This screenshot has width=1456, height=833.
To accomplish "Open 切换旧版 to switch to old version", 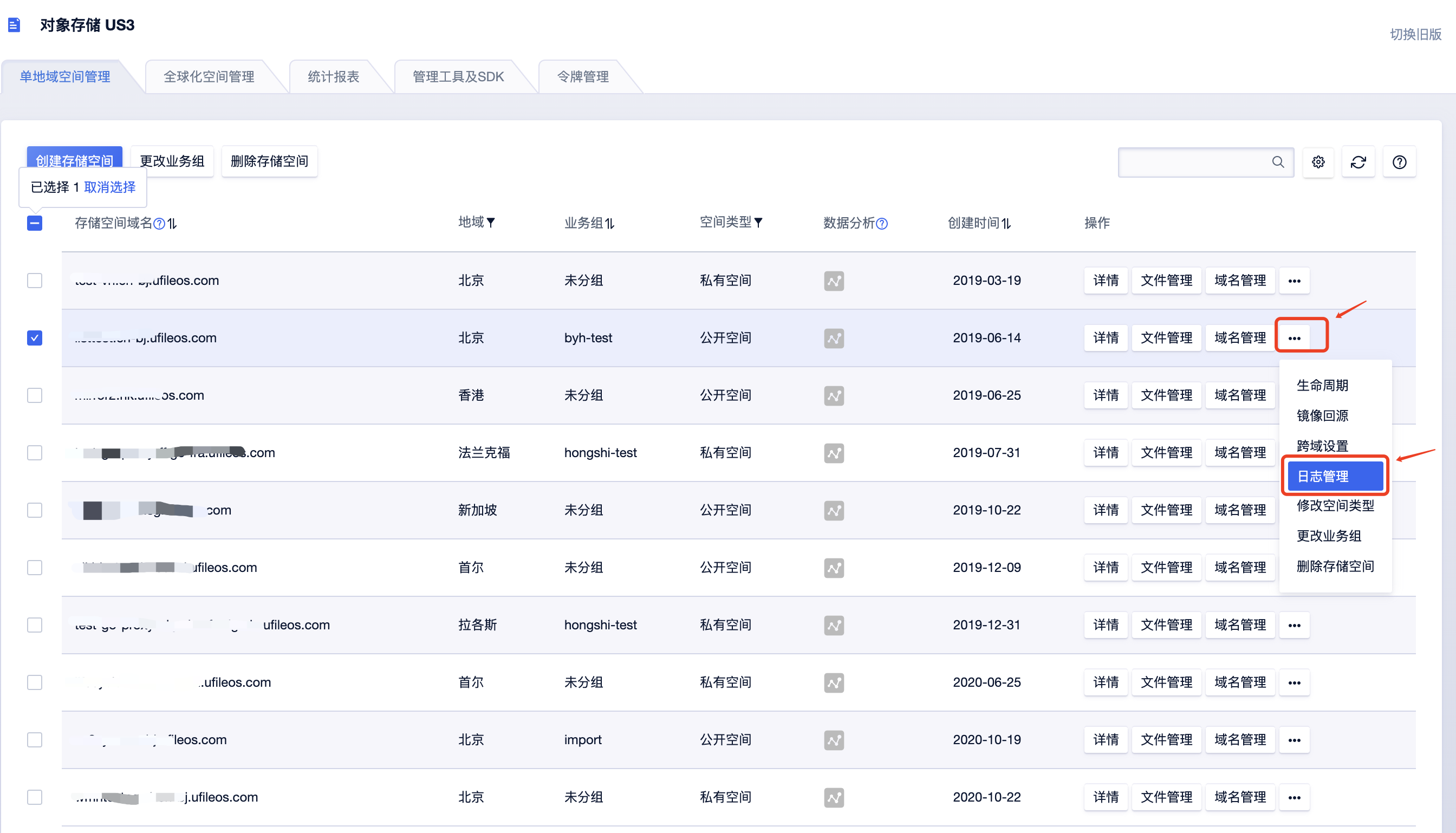I will click(x=1415, y=34).
